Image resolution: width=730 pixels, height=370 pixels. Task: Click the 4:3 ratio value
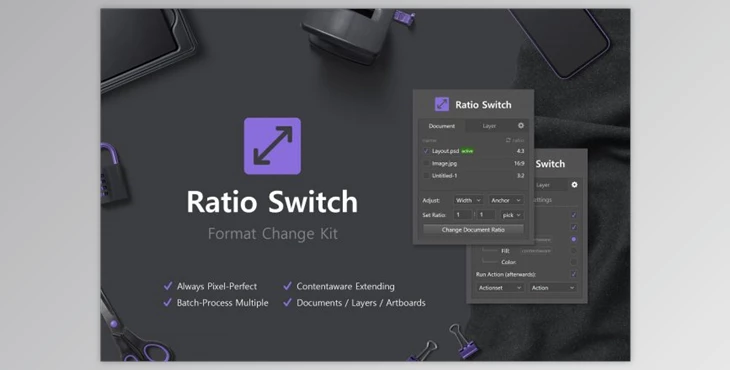[x=520, y=151]
